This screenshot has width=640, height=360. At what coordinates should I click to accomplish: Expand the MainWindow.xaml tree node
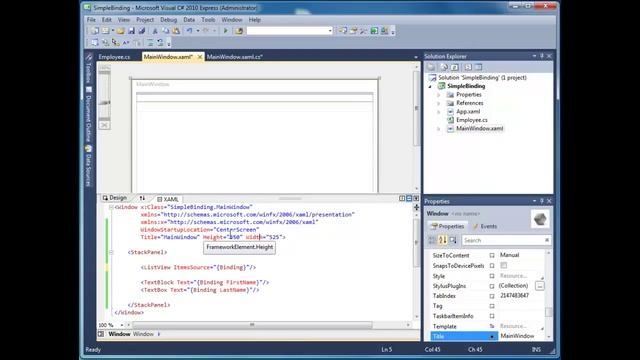[x=439, y=129]
